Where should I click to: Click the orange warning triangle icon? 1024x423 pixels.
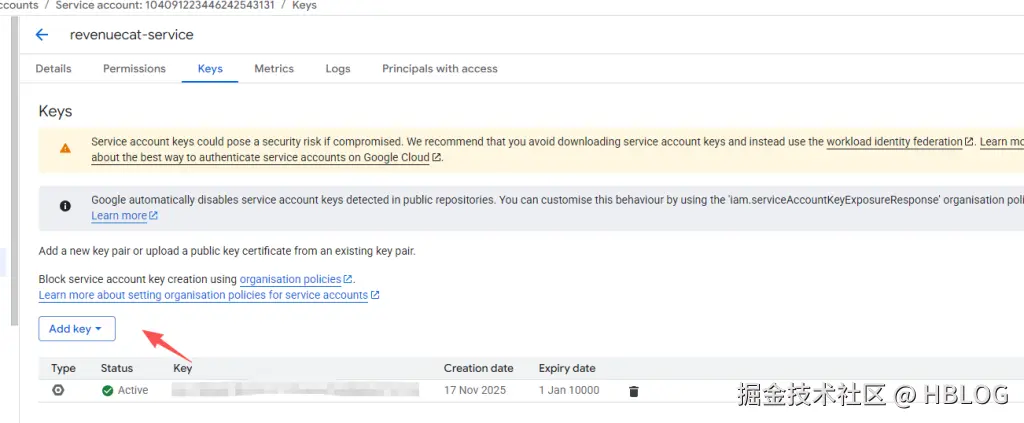[x=65, y=148]
